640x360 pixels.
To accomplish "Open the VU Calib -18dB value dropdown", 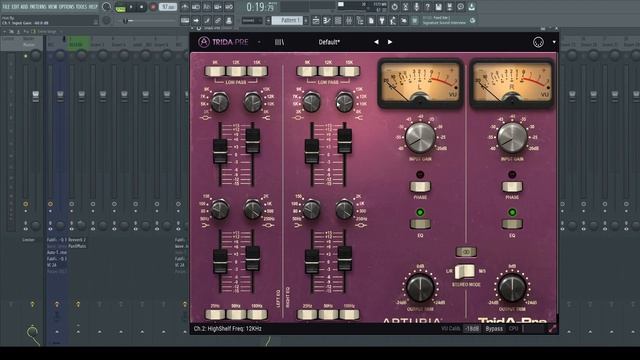I will (472, 329).
